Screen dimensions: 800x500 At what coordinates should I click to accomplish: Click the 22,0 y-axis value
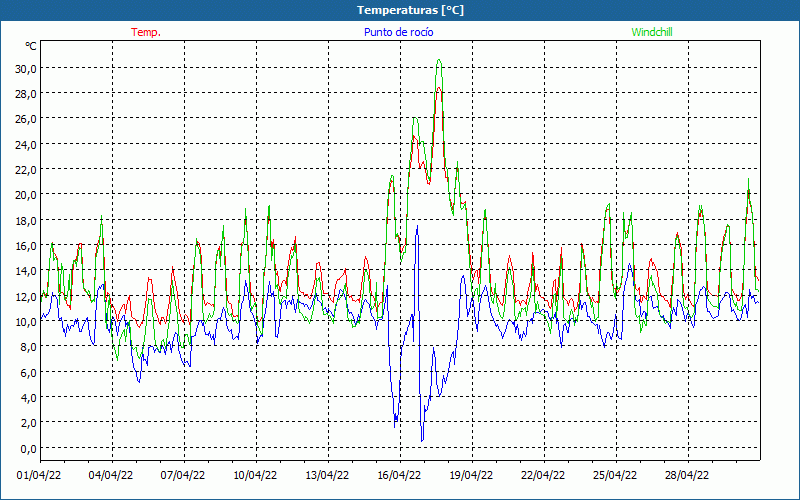pos(26,169)
